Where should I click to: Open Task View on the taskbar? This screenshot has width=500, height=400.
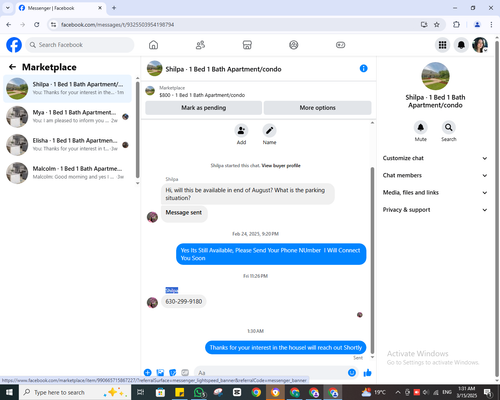click(141, 392)
